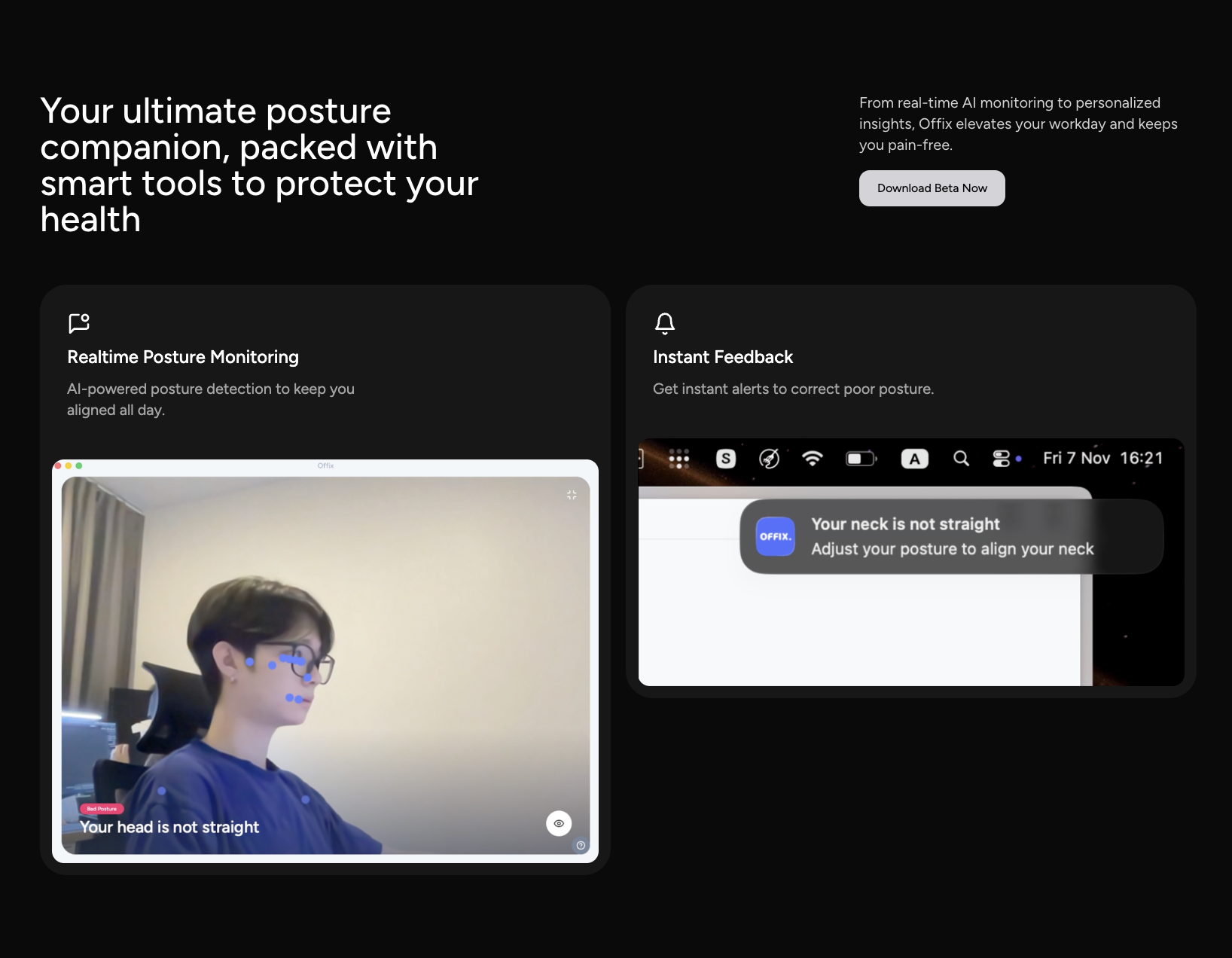
Task: Click the "Download Beta Now" button
Action: pos(932,188)
